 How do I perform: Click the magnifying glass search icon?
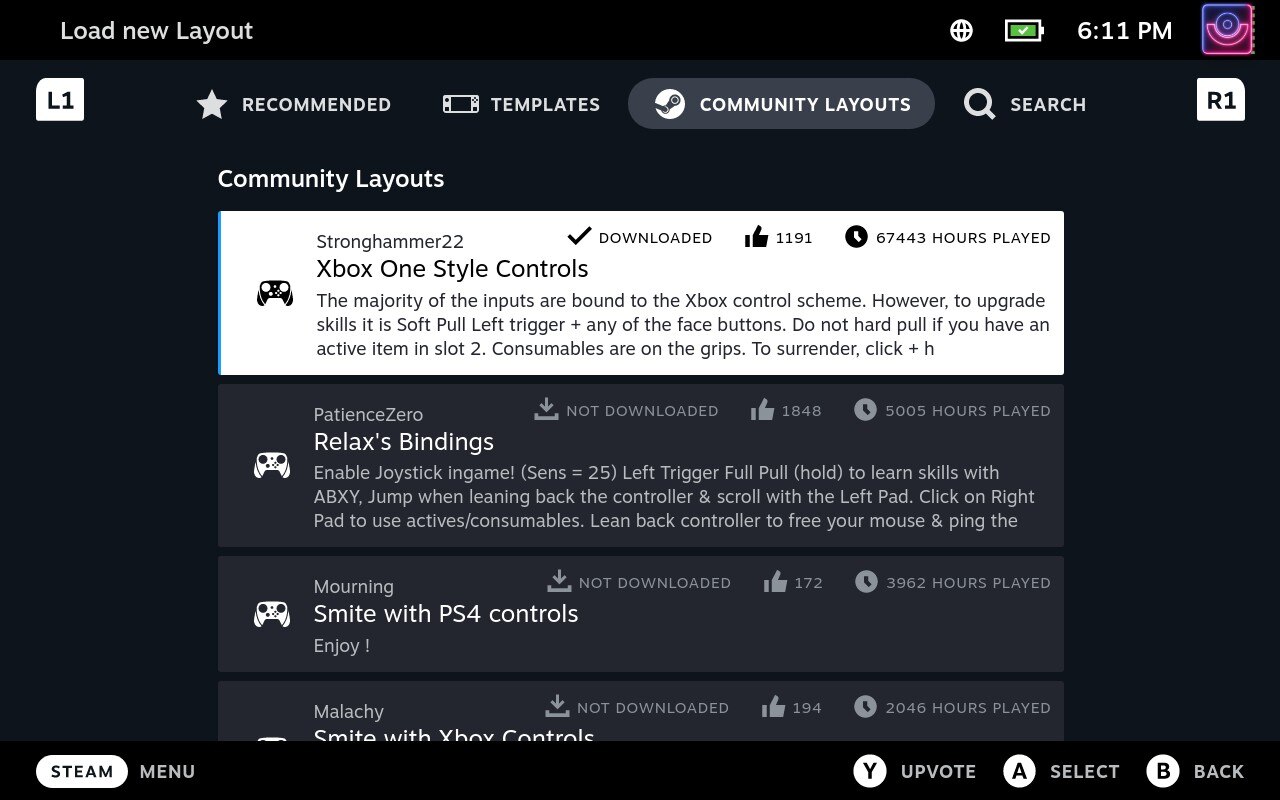coord(980,104)
